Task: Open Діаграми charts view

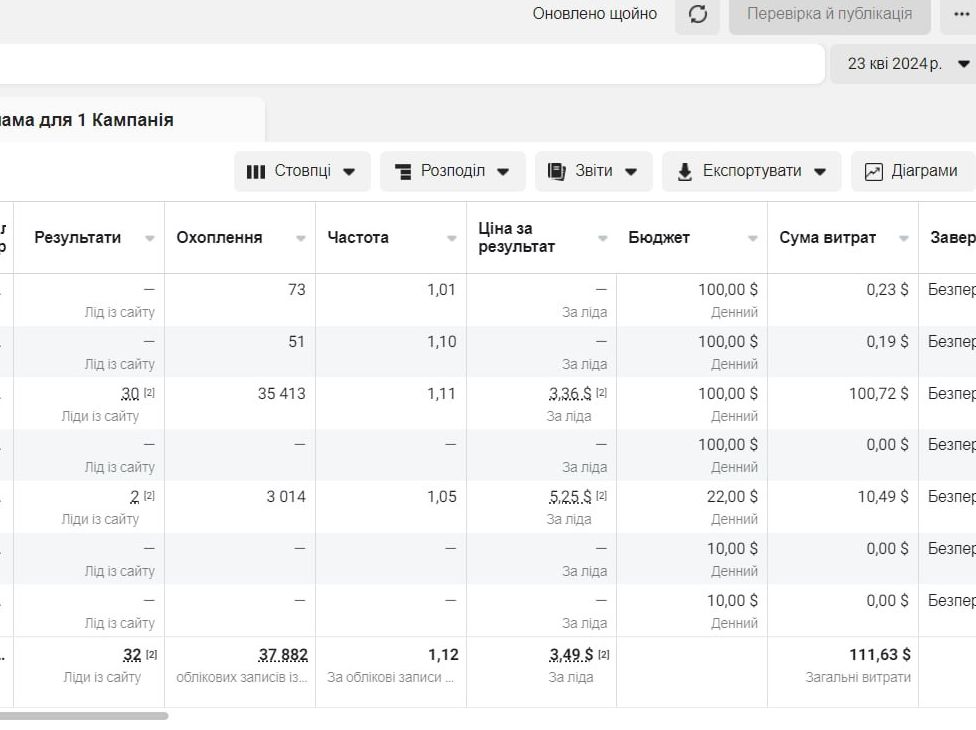Action: [x=912, y=171]
